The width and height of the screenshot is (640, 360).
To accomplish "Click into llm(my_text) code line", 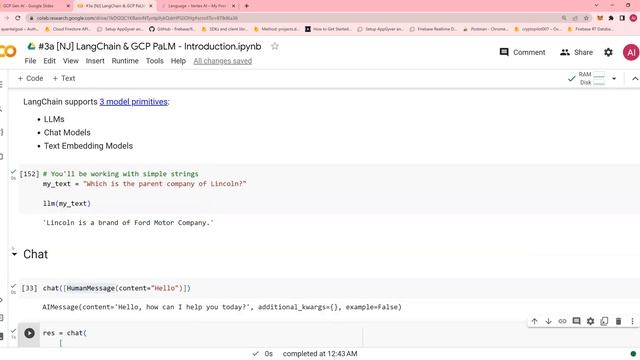I will coord(67,203).
